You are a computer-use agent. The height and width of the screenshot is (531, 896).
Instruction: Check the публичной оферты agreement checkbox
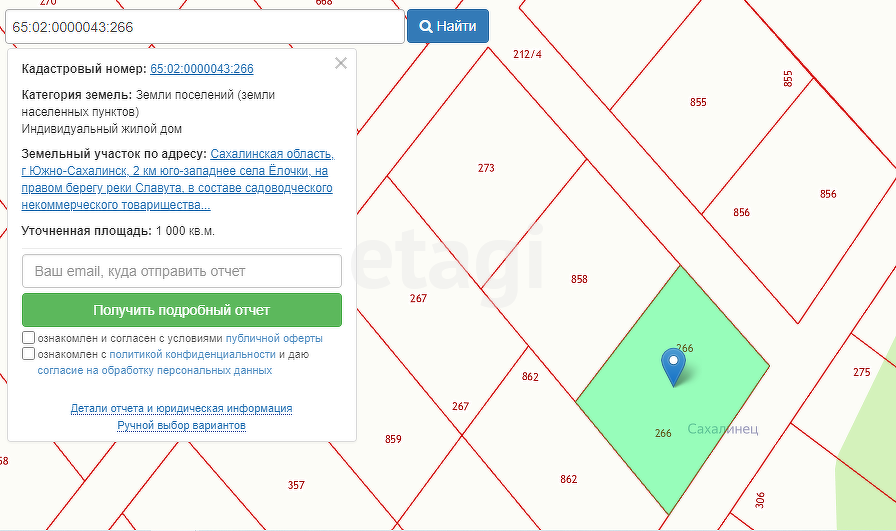[28, 338]
